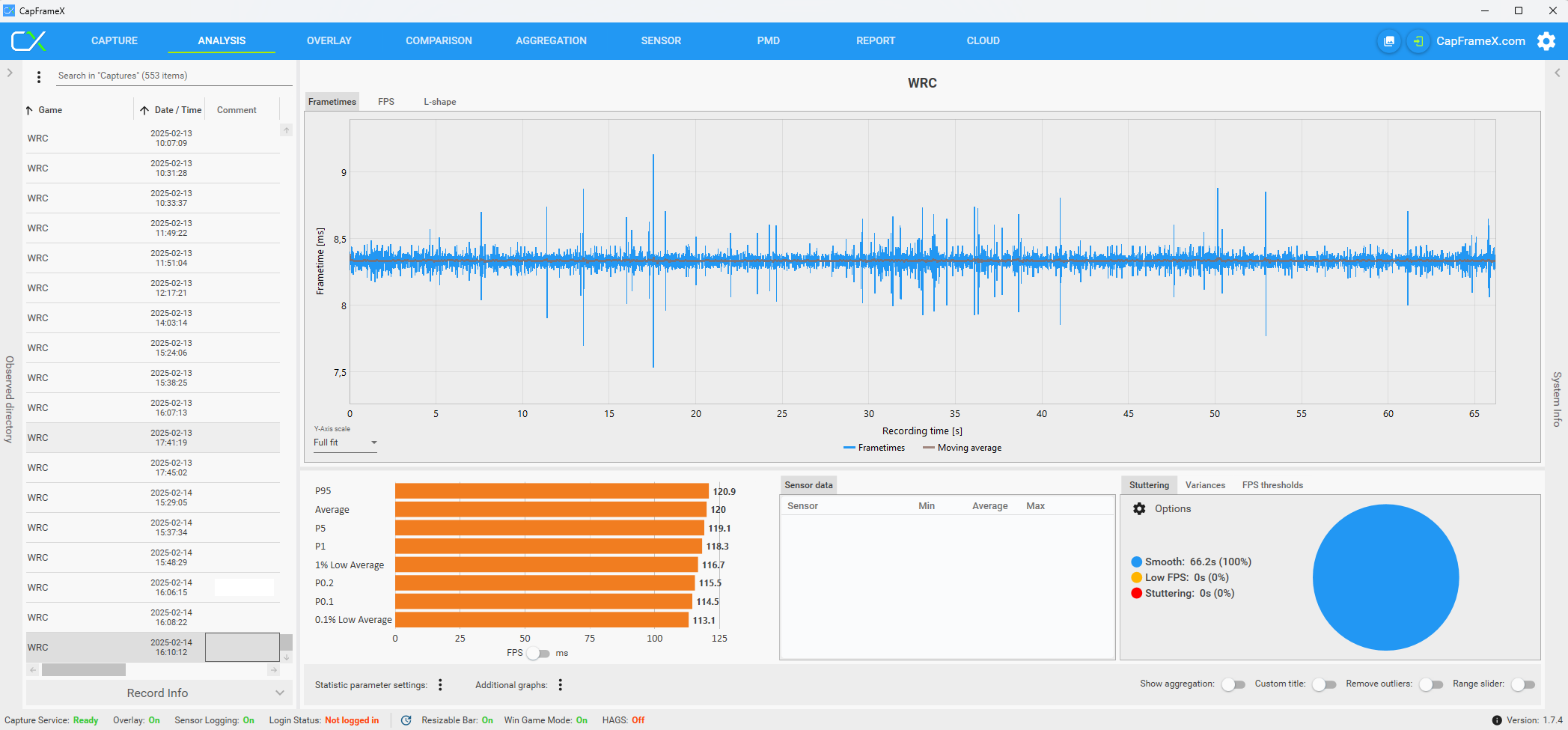1568x730 pixels.
Task: Open the Y-Axis scale Full fit dropdown
Action: [345, 442]
